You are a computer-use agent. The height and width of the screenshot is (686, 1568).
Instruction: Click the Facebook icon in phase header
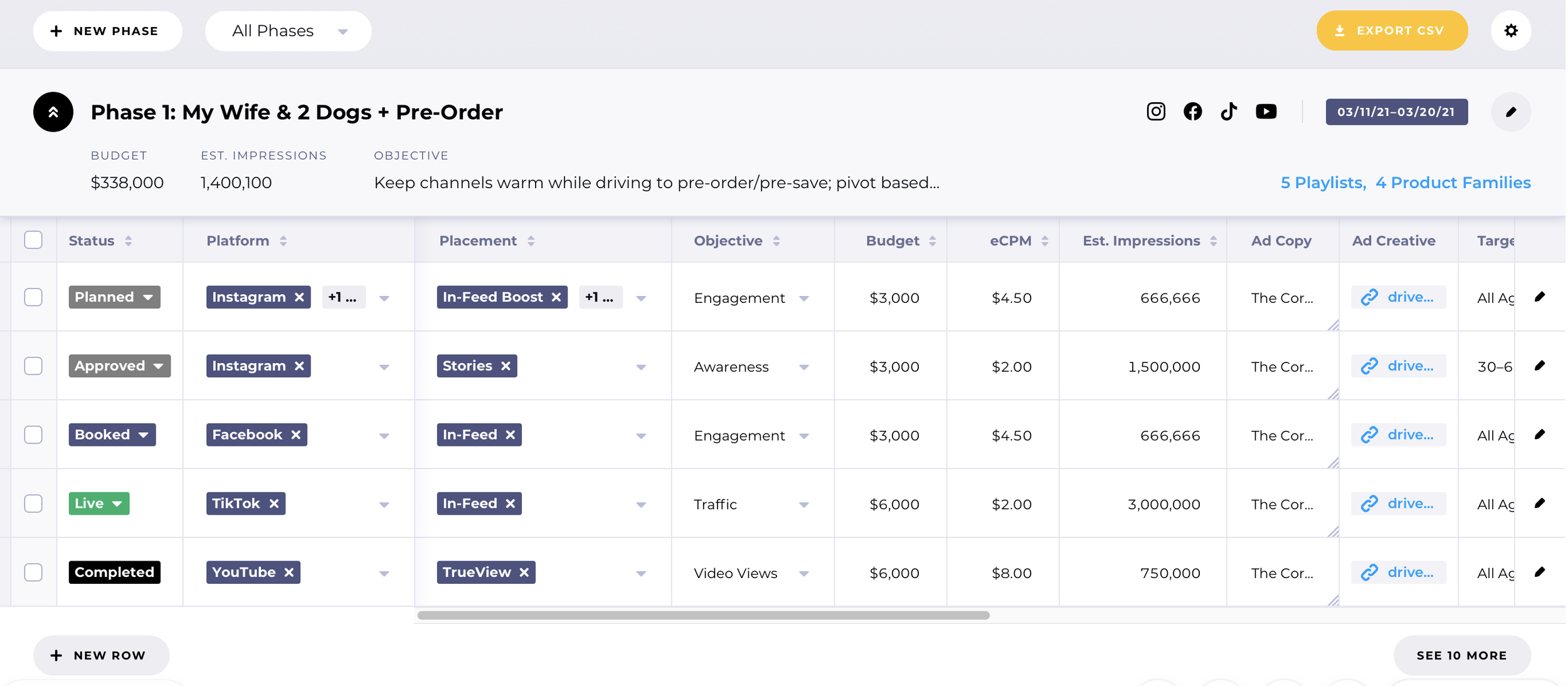pyautogui.click(x=1192, y=112)
